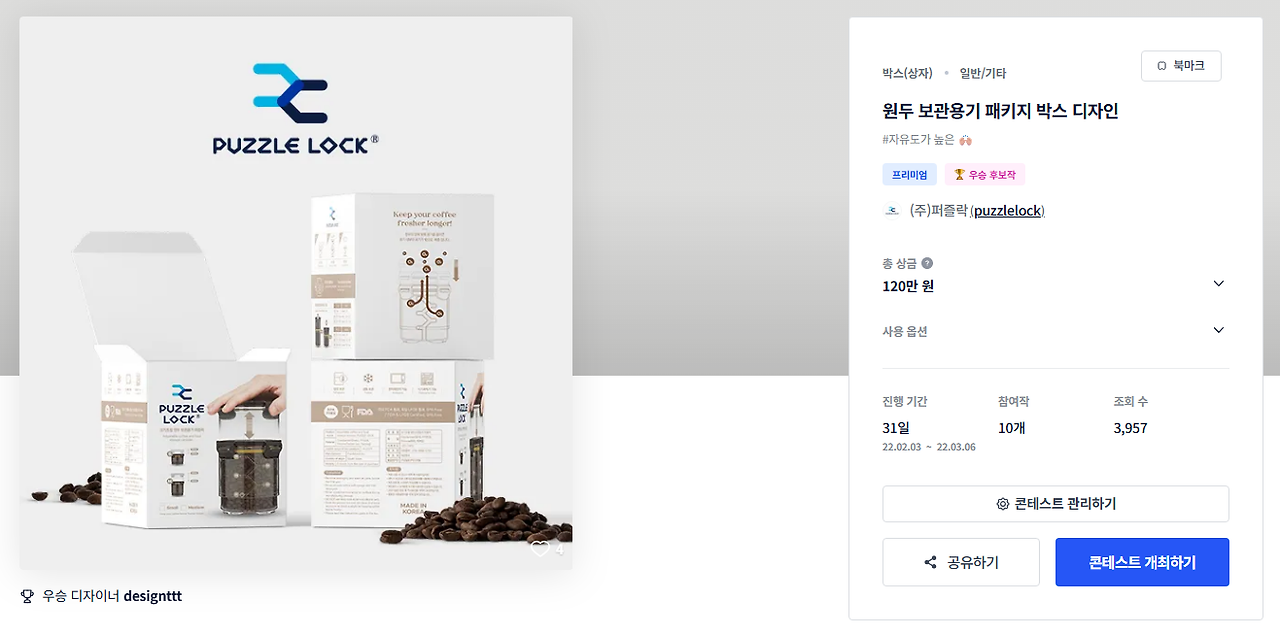Screen dimensions: 1280x634
Task: Click the help question mark beside 총 상금
Action: click(x=927, y=264)
